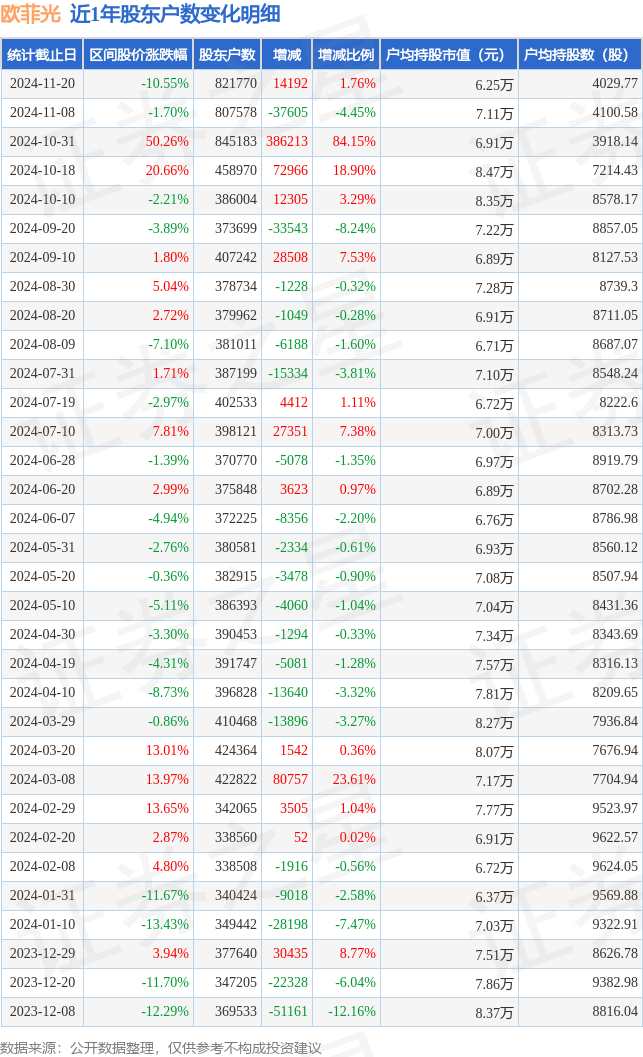
Task: Click the price change value 50.26%
Action: click(x=167, y=142)
